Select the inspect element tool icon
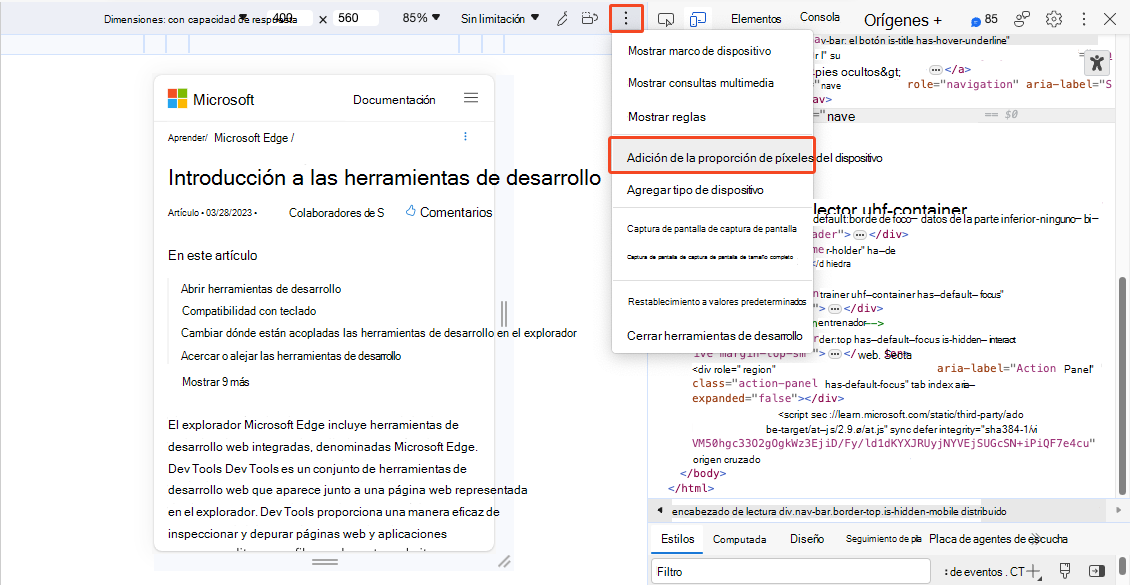The width and height of the screenshot is (1130, 585). (665, 18)
